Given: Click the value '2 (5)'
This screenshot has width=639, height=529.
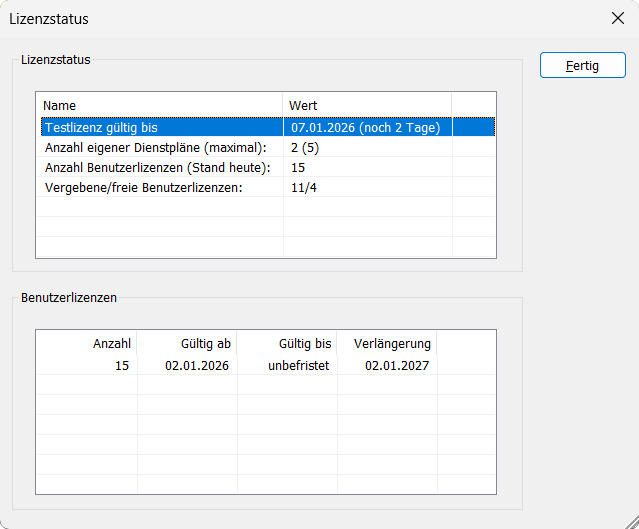Looking at the screenshot, I should [x=305, y=148].
